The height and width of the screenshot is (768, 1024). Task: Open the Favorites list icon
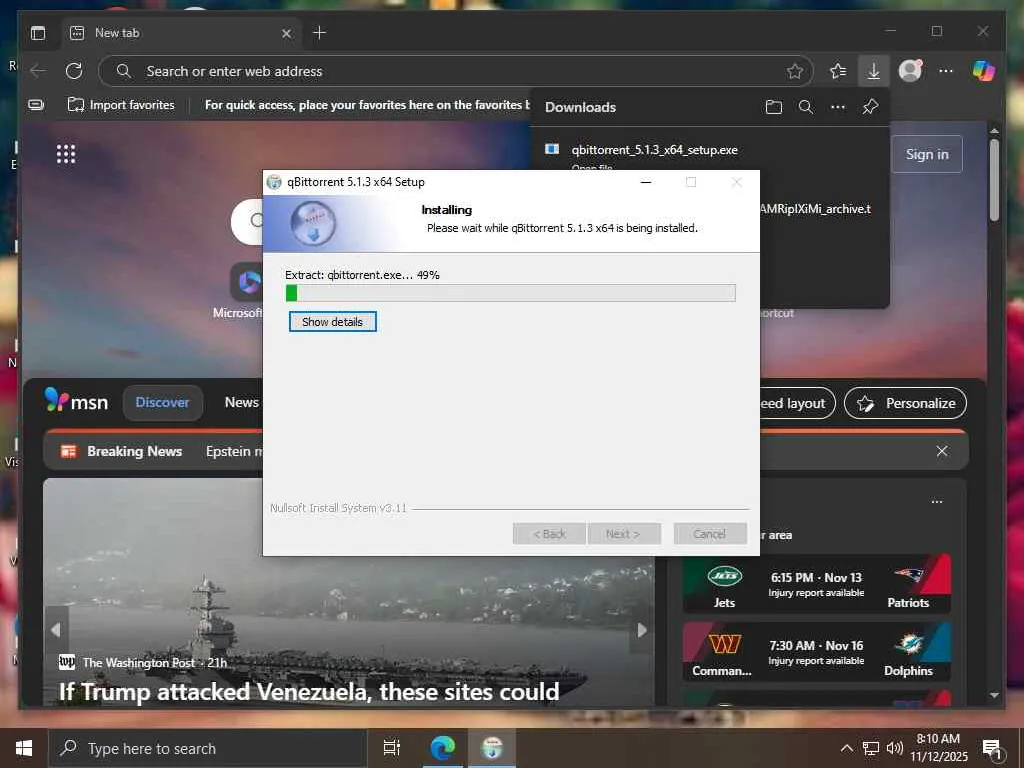[x=838, y=71]
